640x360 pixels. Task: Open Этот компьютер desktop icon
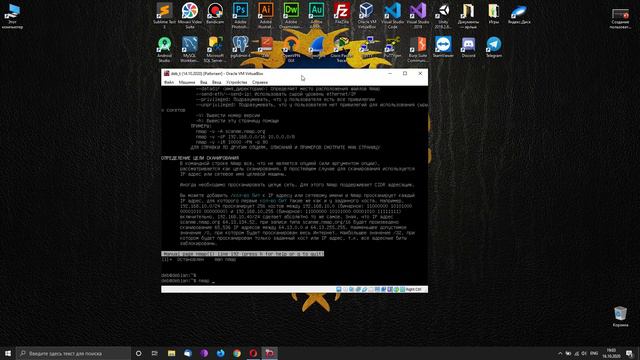pos(12,16)
